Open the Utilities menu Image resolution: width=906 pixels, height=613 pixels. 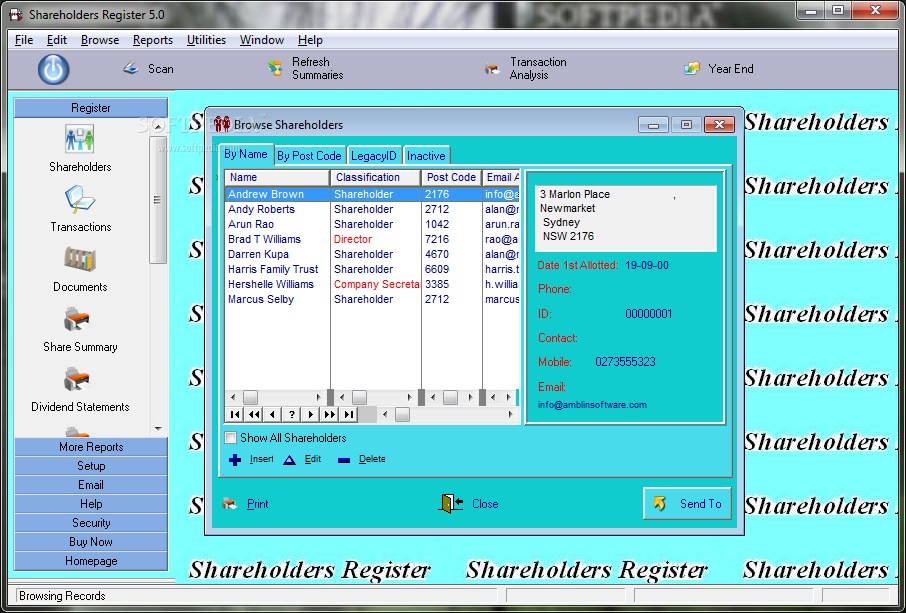coord(206,40)
